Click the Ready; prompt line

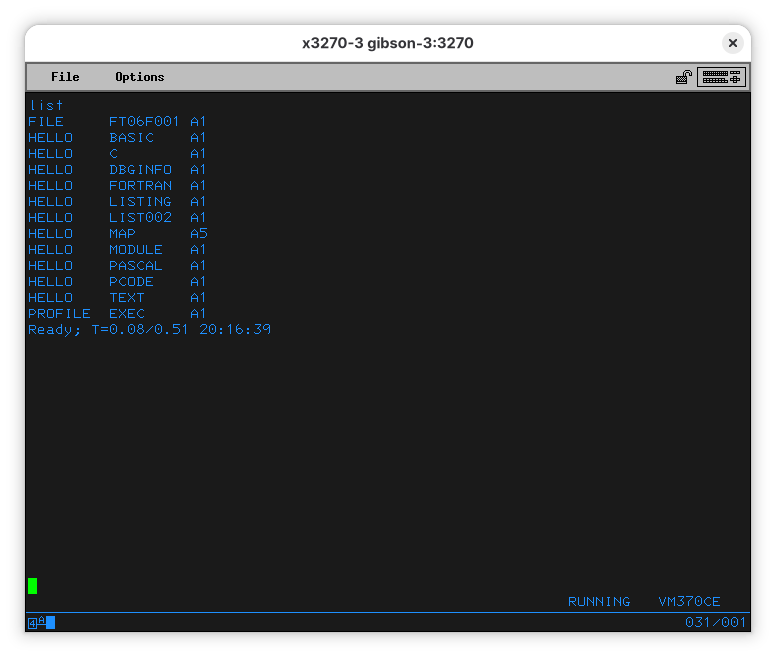point(149,330)
